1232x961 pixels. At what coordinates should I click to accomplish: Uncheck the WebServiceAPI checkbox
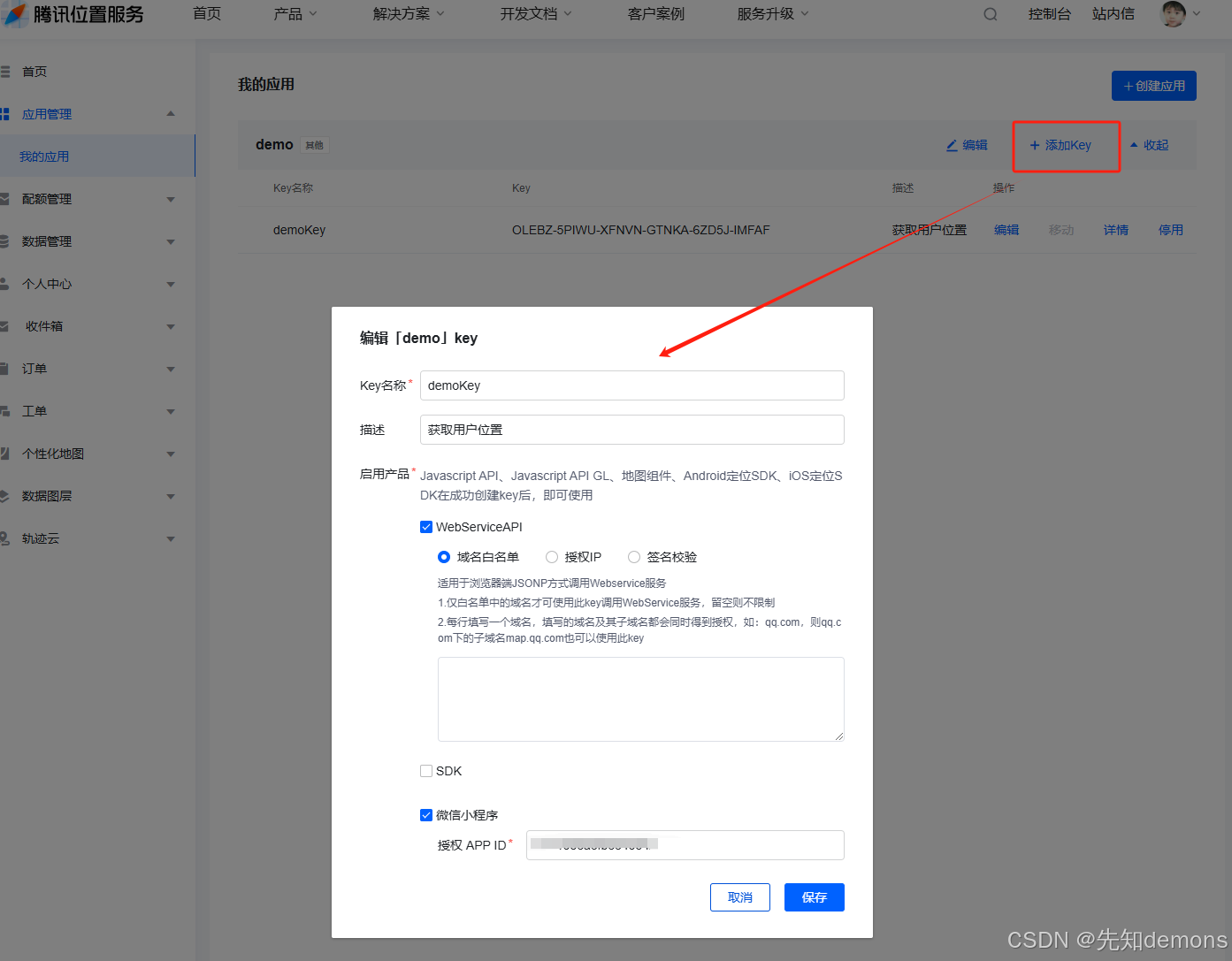pos(426,526)
